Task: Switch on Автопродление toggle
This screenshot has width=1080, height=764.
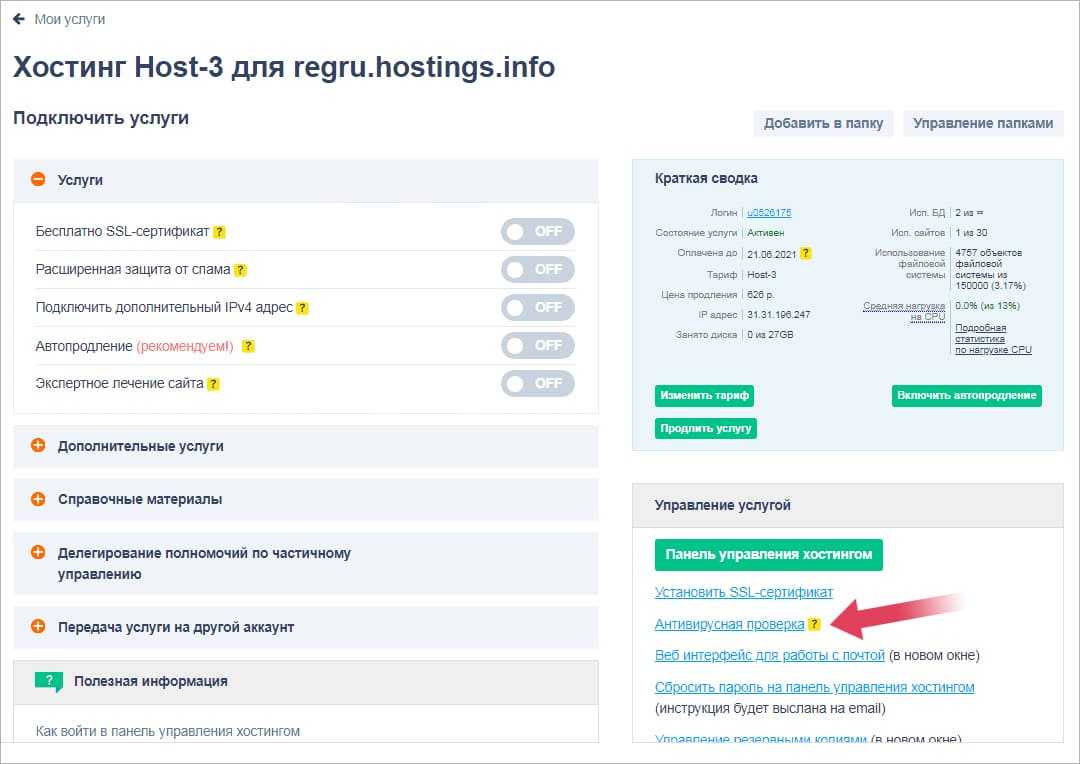Action: point(537,345)
